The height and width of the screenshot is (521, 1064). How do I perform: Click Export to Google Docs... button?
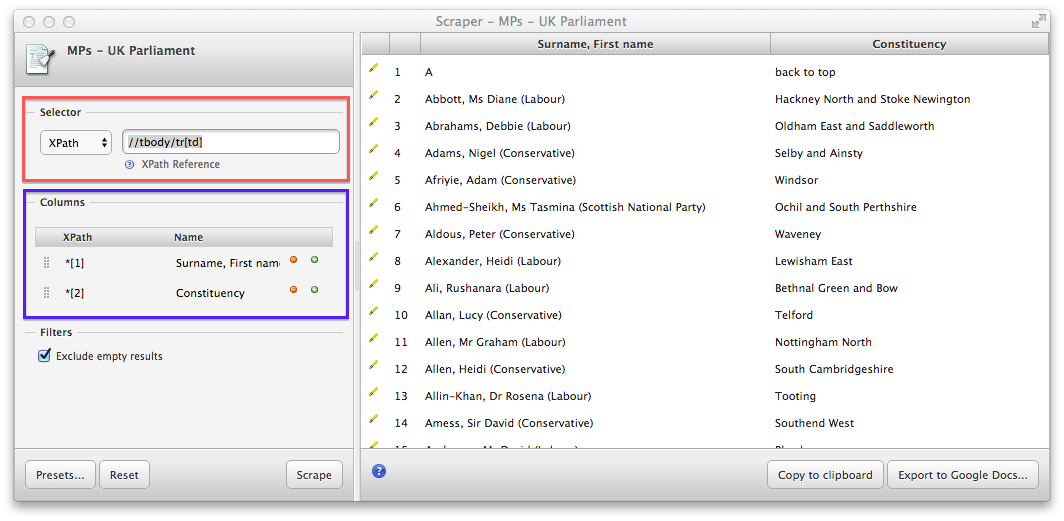click(963, 475)
